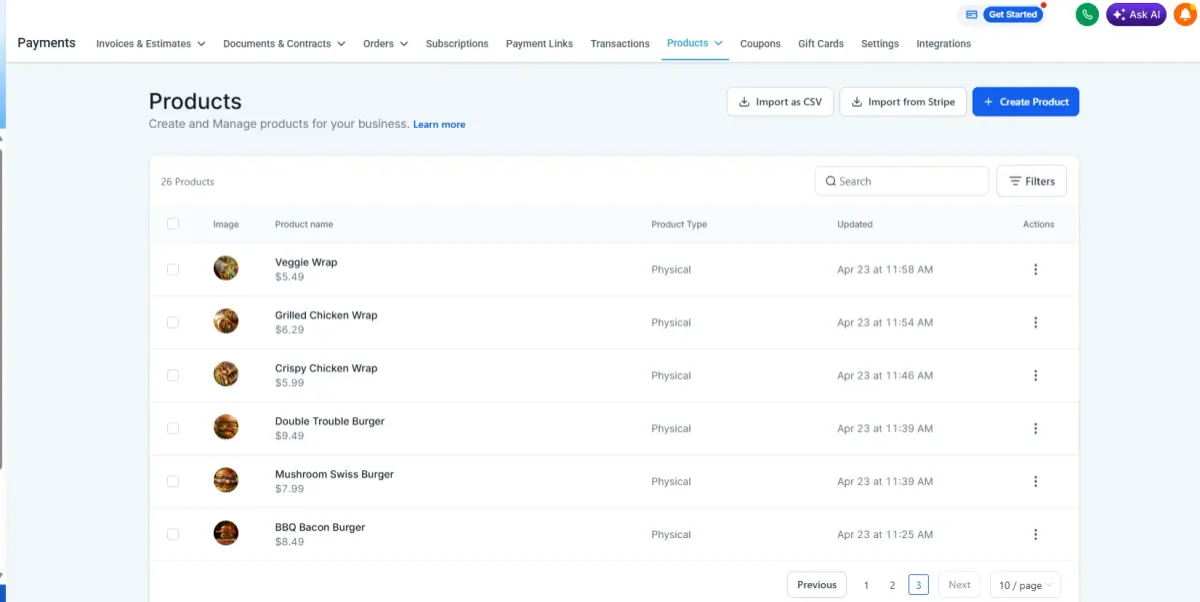Open actions menu for Veggie Wrap

tap(1035, 269)
